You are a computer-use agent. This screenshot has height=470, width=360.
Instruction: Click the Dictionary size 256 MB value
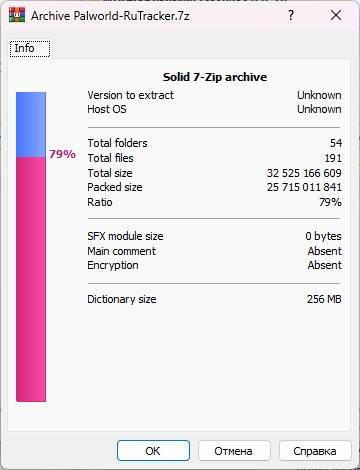tap(324, 299)
